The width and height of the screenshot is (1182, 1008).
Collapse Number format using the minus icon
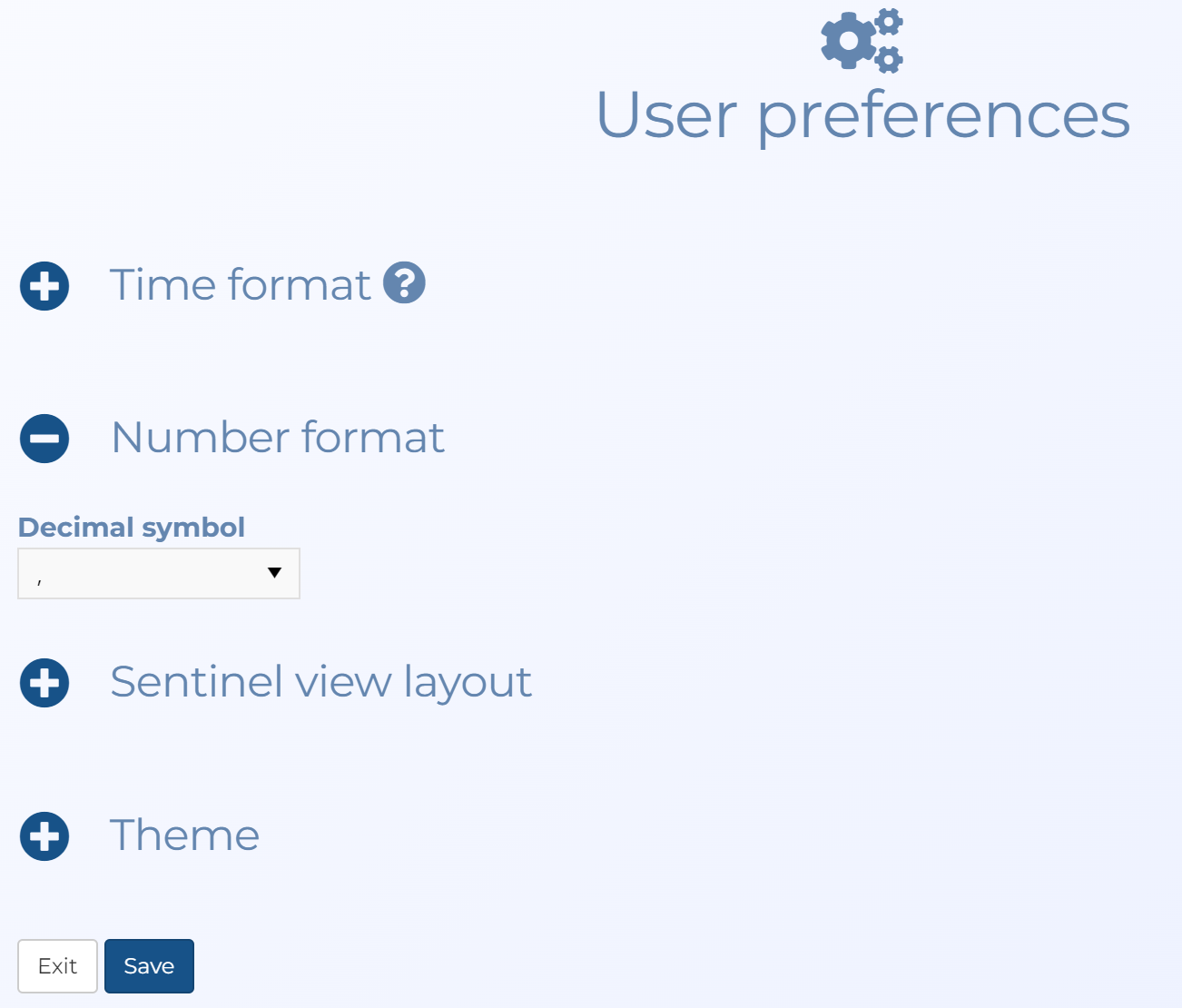[44, 439]
